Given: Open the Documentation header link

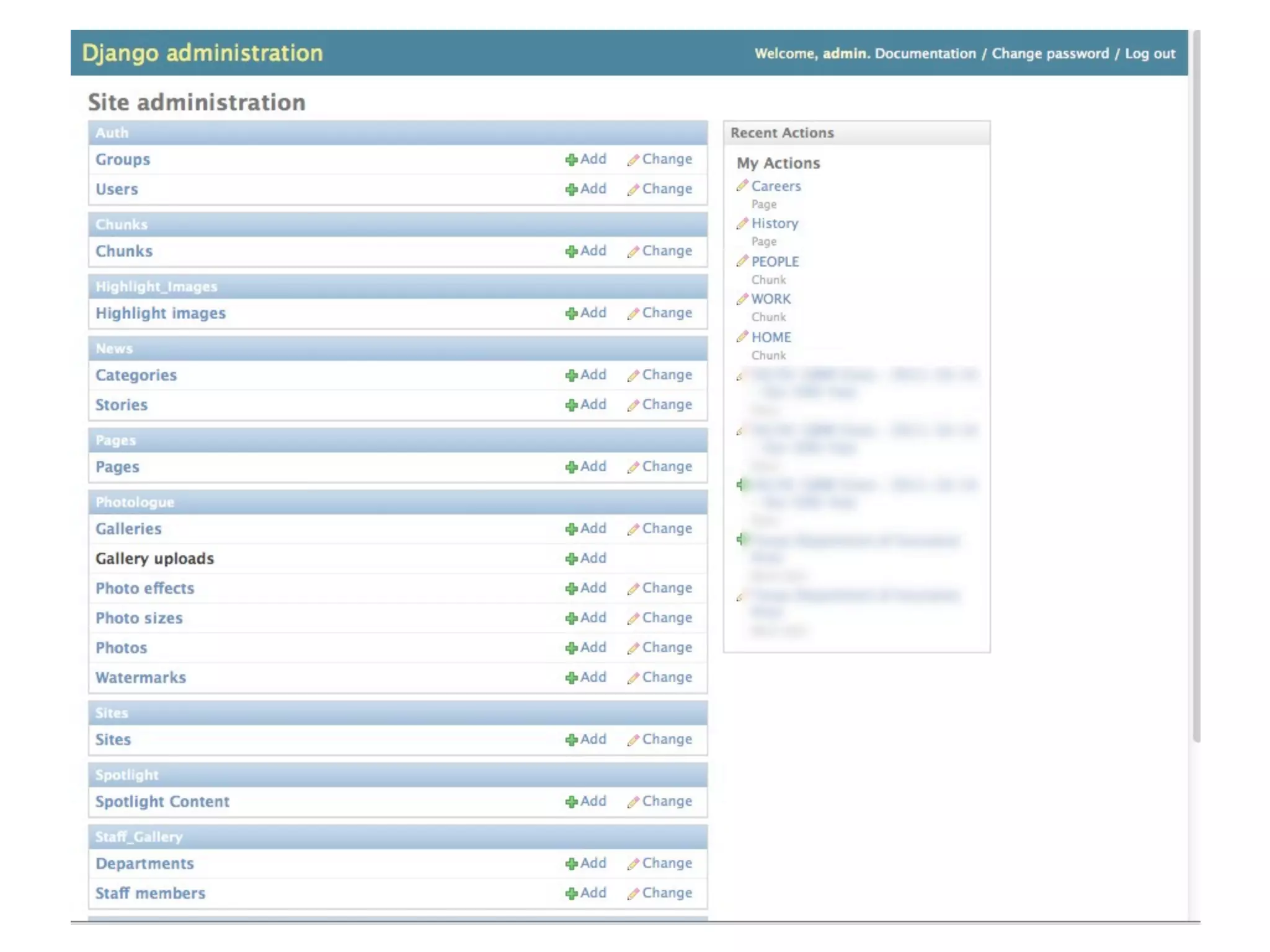Looking at the screenshot, I should [x=925, y=54].
